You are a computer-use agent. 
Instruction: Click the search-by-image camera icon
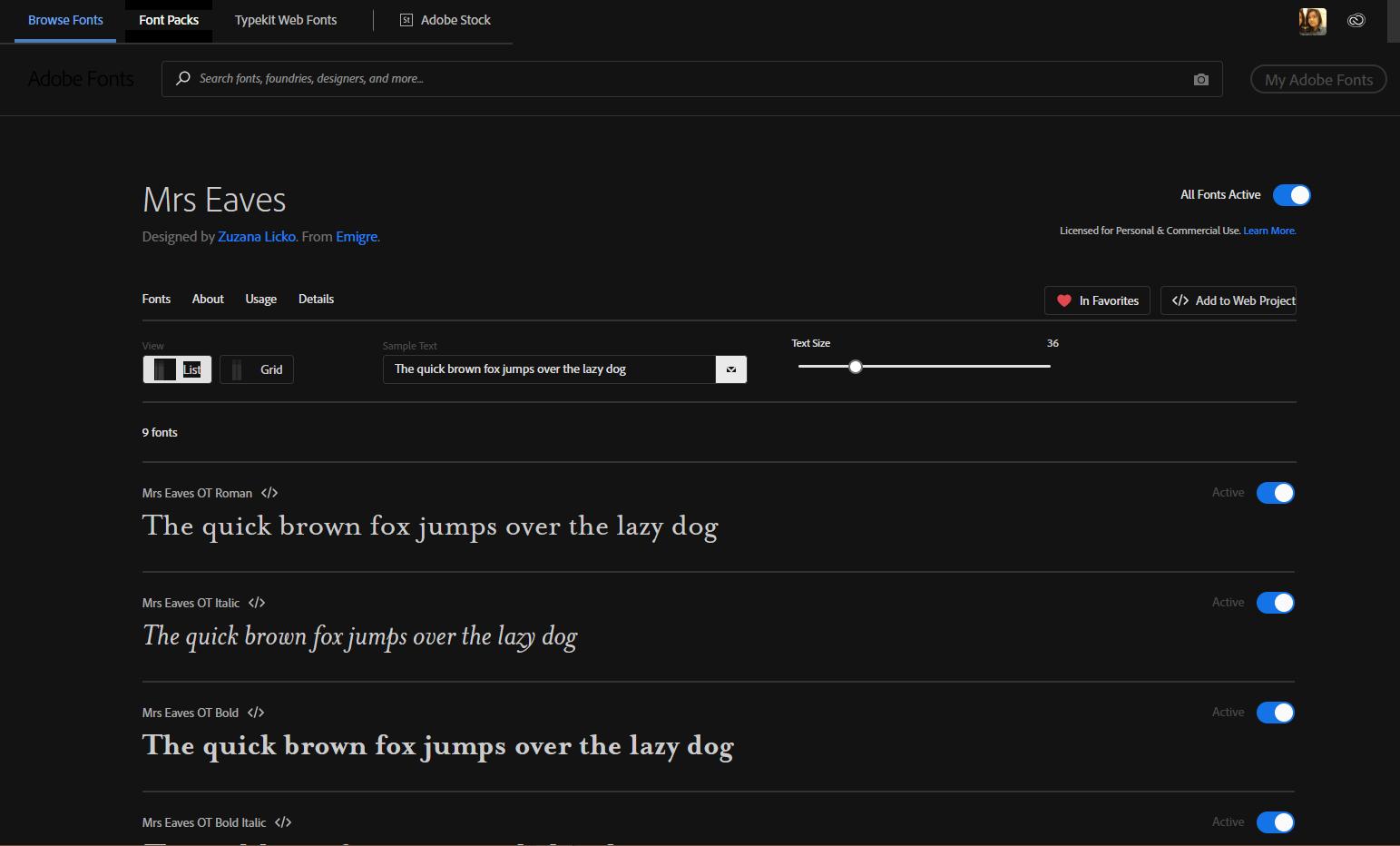[1201, 79]
